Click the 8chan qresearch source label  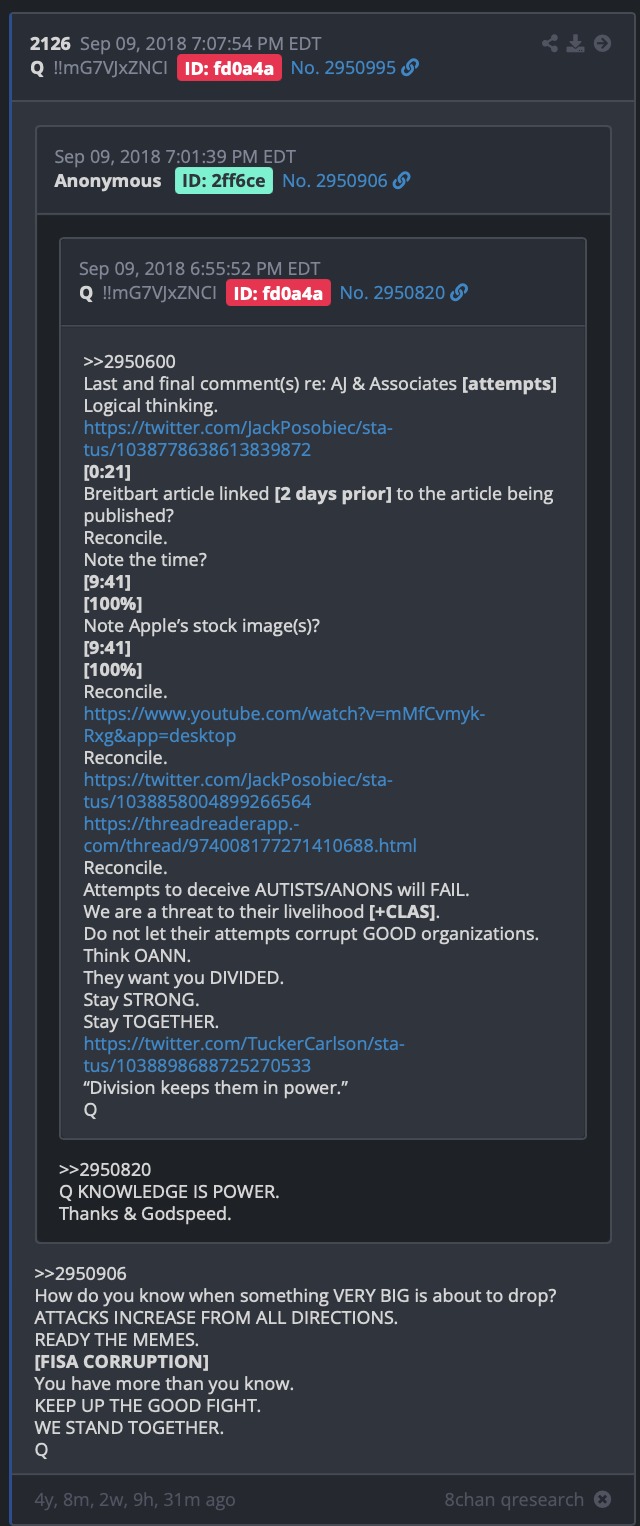(x=514, y=1499)
